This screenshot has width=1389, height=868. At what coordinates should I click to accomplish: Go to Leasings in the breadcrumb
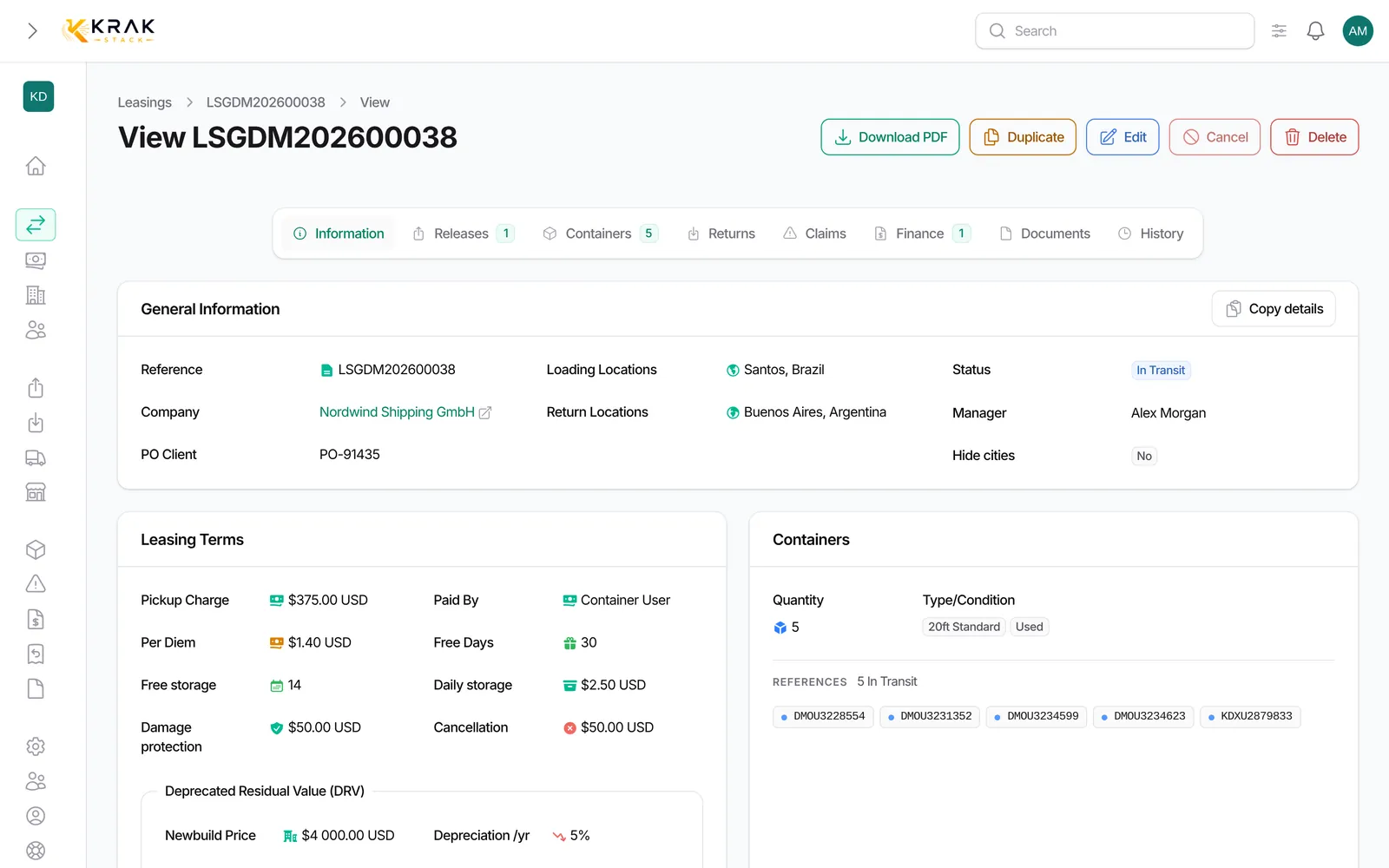pyautogui.click(x=144, y=102)
